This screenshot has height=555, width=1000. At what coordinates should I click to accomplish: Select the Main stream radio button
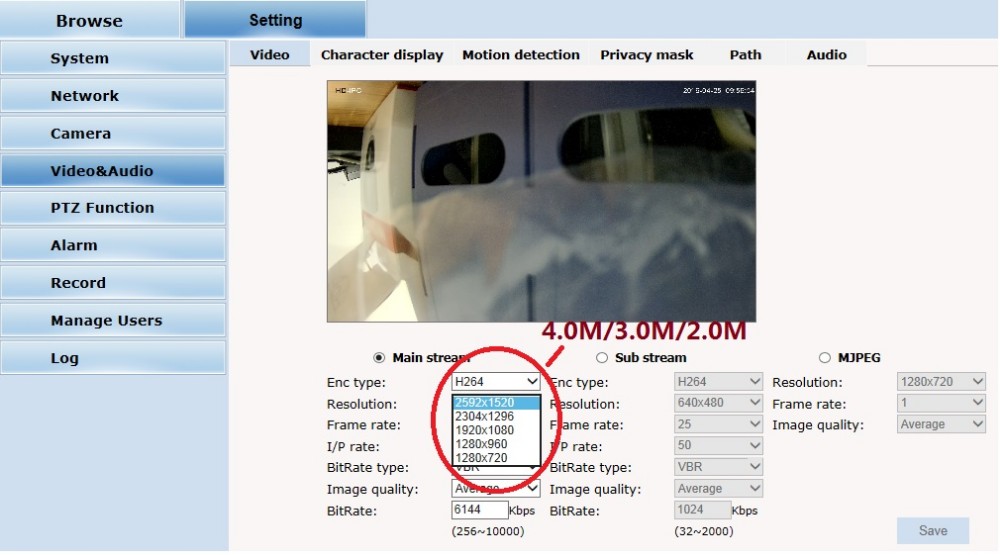coord(378,358)
